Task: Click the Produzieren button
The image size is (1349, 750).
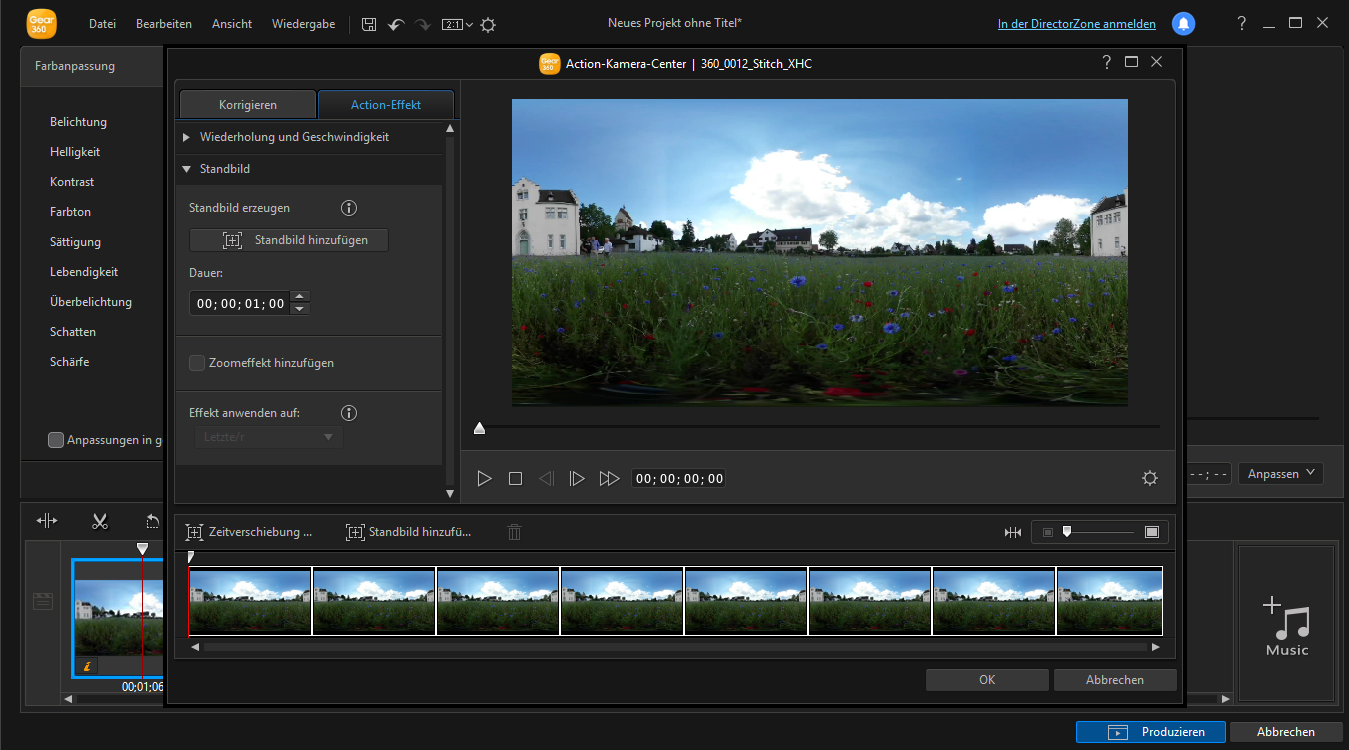Action: coord(1150,732)
